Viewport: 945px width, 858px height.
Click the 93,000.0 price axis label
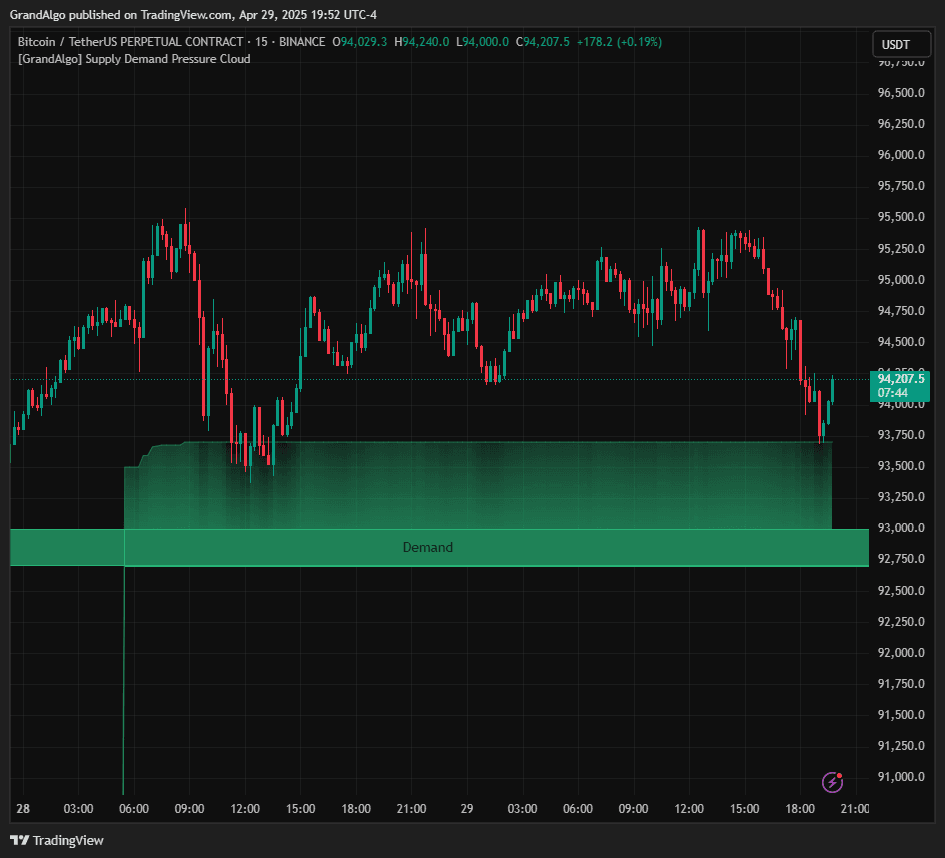900,528
